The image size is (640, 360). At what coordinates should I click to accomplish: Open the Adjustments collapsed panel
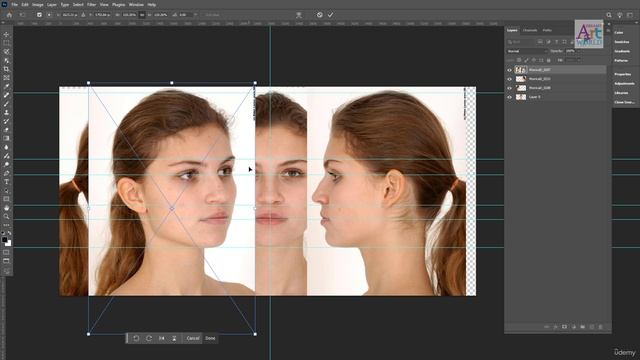[x=624, y=84]
